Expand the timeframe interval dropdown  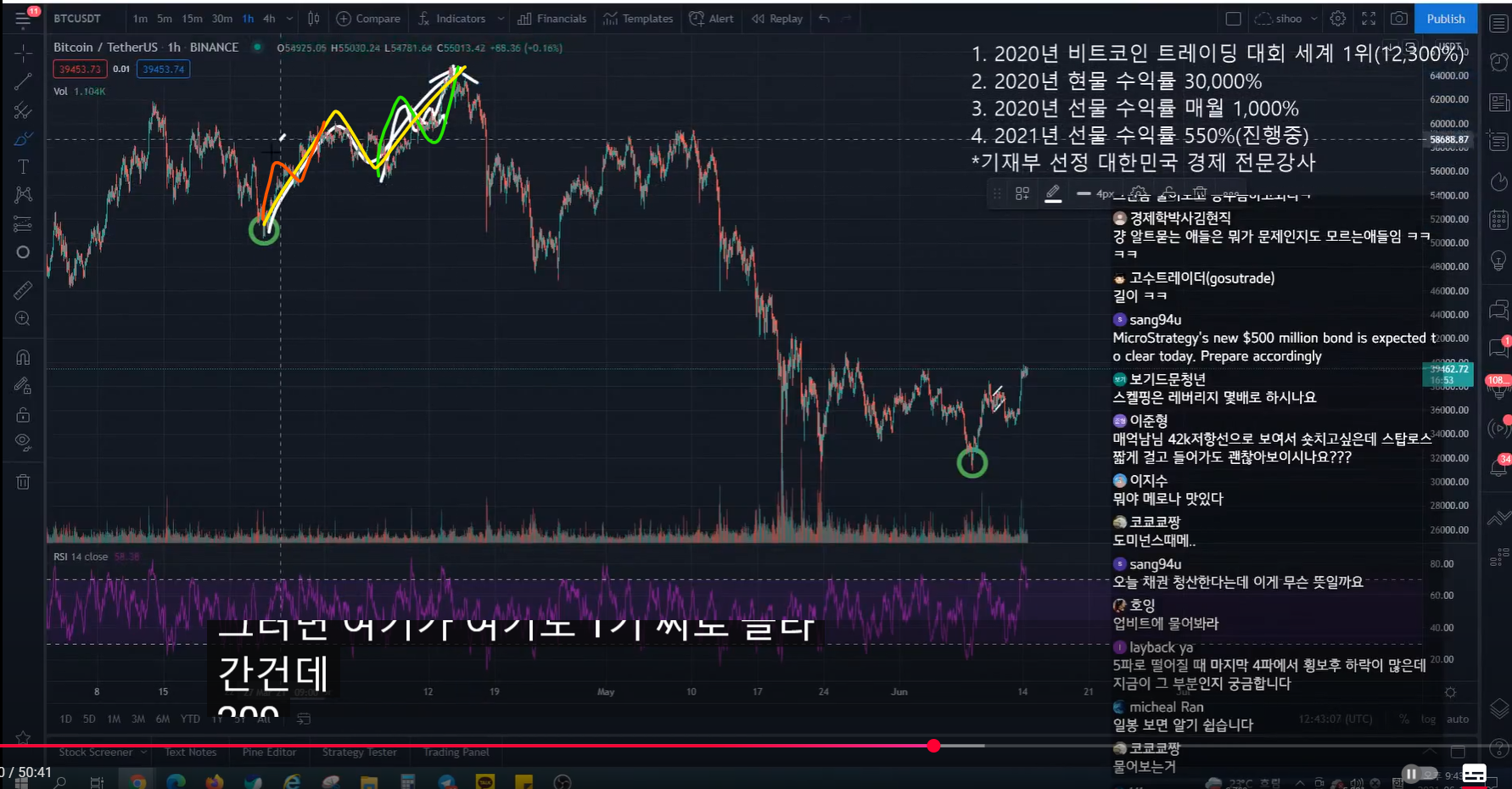pyautogui.click(x=289, y=19)
